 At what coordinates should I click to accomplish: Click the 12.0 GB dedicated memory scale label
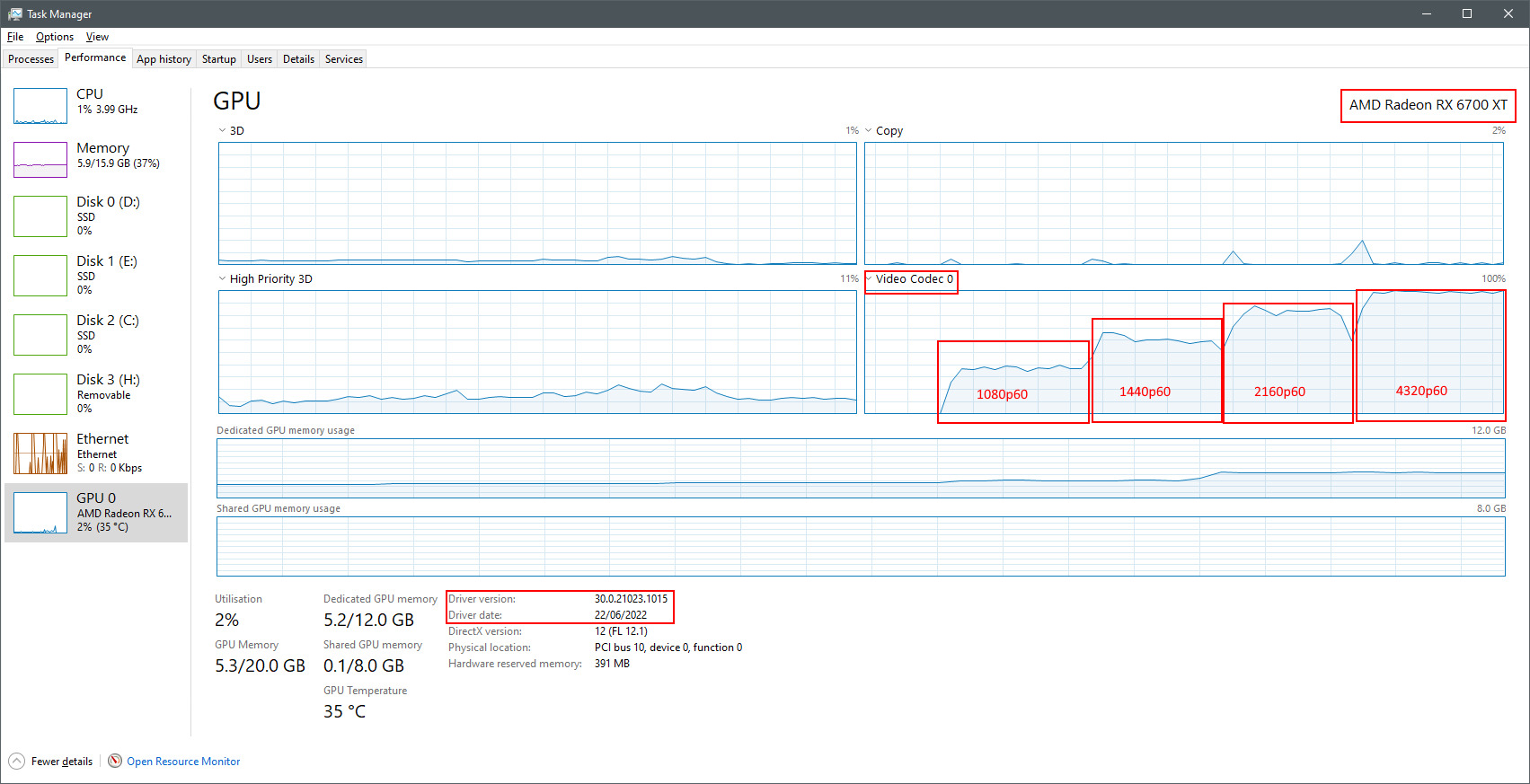1489,430
